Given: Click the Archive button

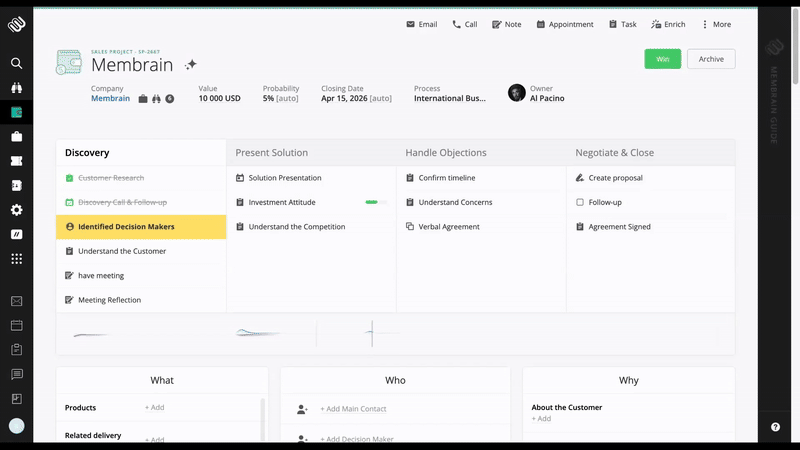Looking at the screenshot, I should [711, 59].
